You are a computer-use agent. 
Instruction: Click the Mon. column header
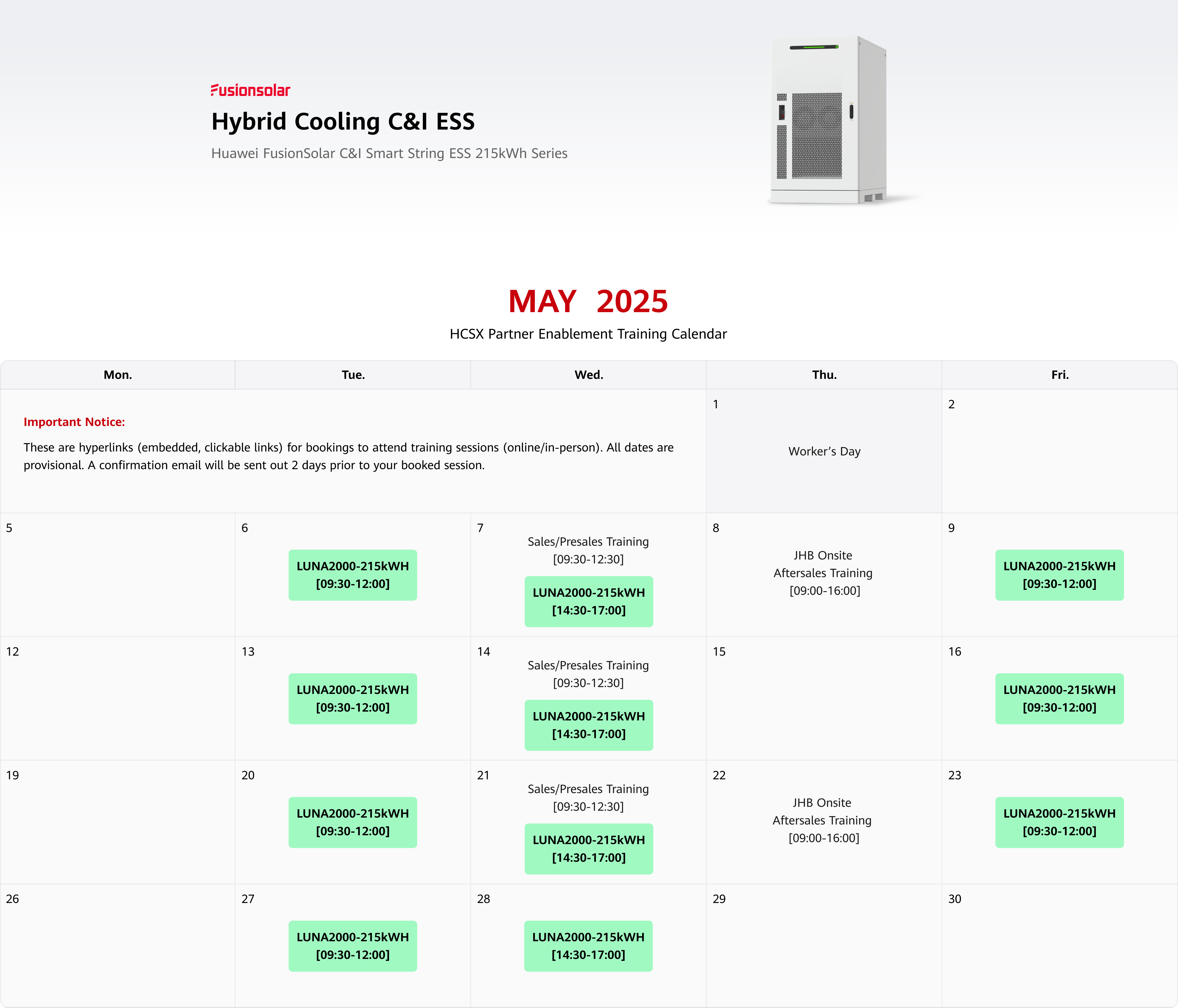(118, 375)
